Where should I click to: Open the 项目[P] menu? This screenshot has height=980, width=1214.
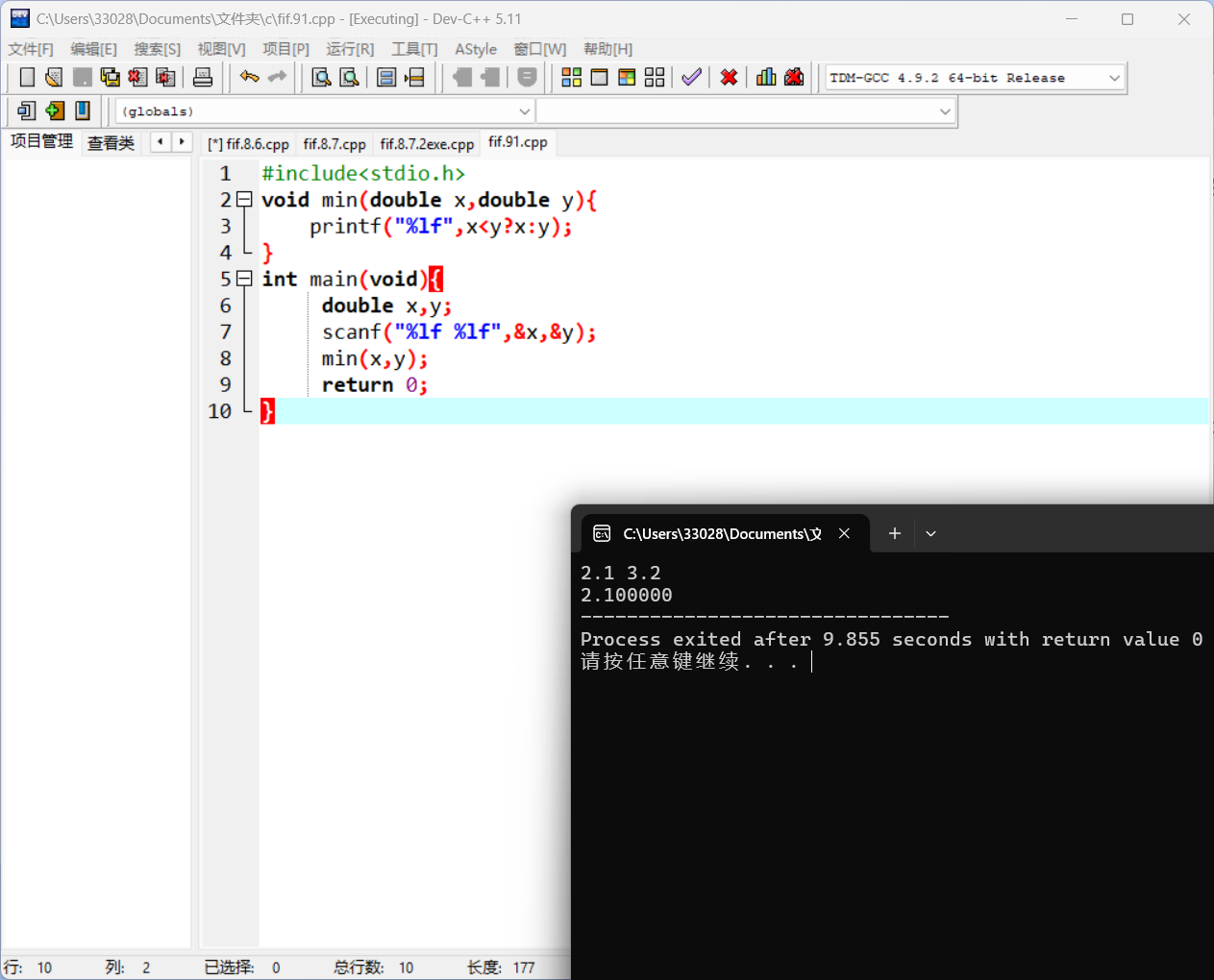click(x=285, y=49)
